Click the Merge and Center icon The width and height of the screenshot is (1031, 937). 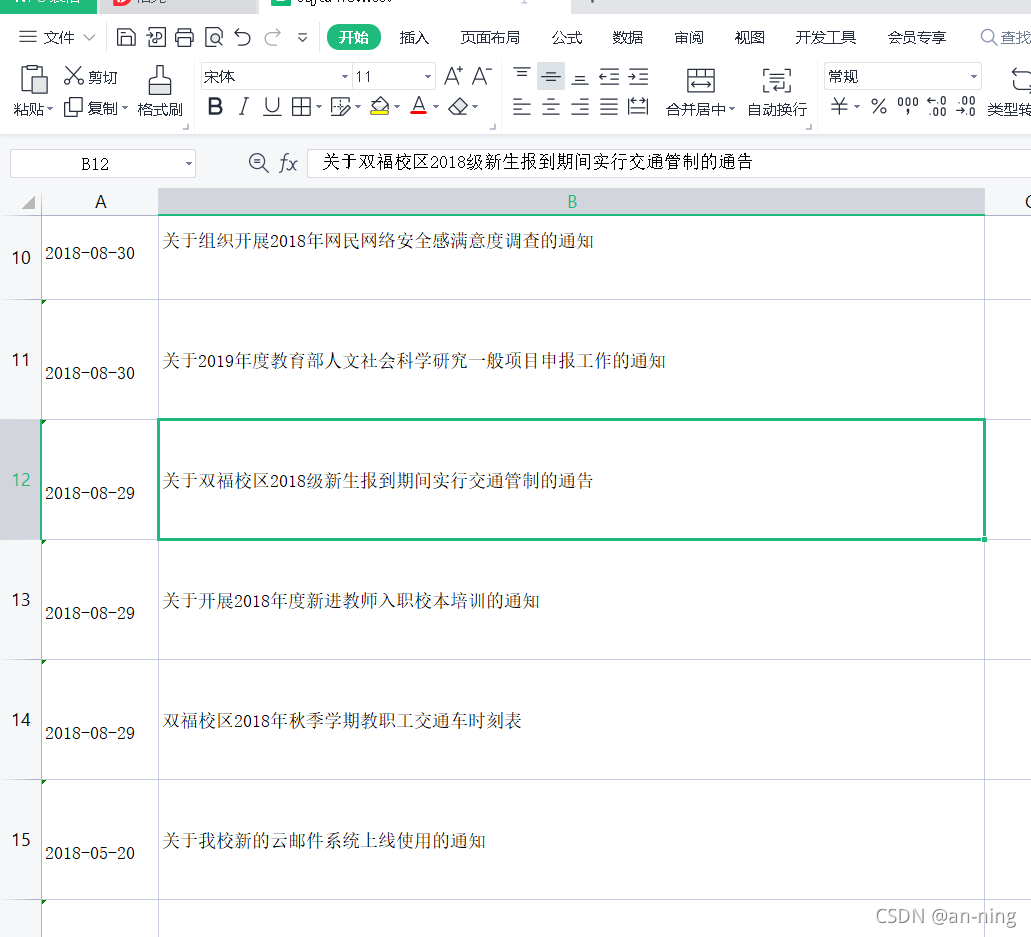[x=701, y=81]
